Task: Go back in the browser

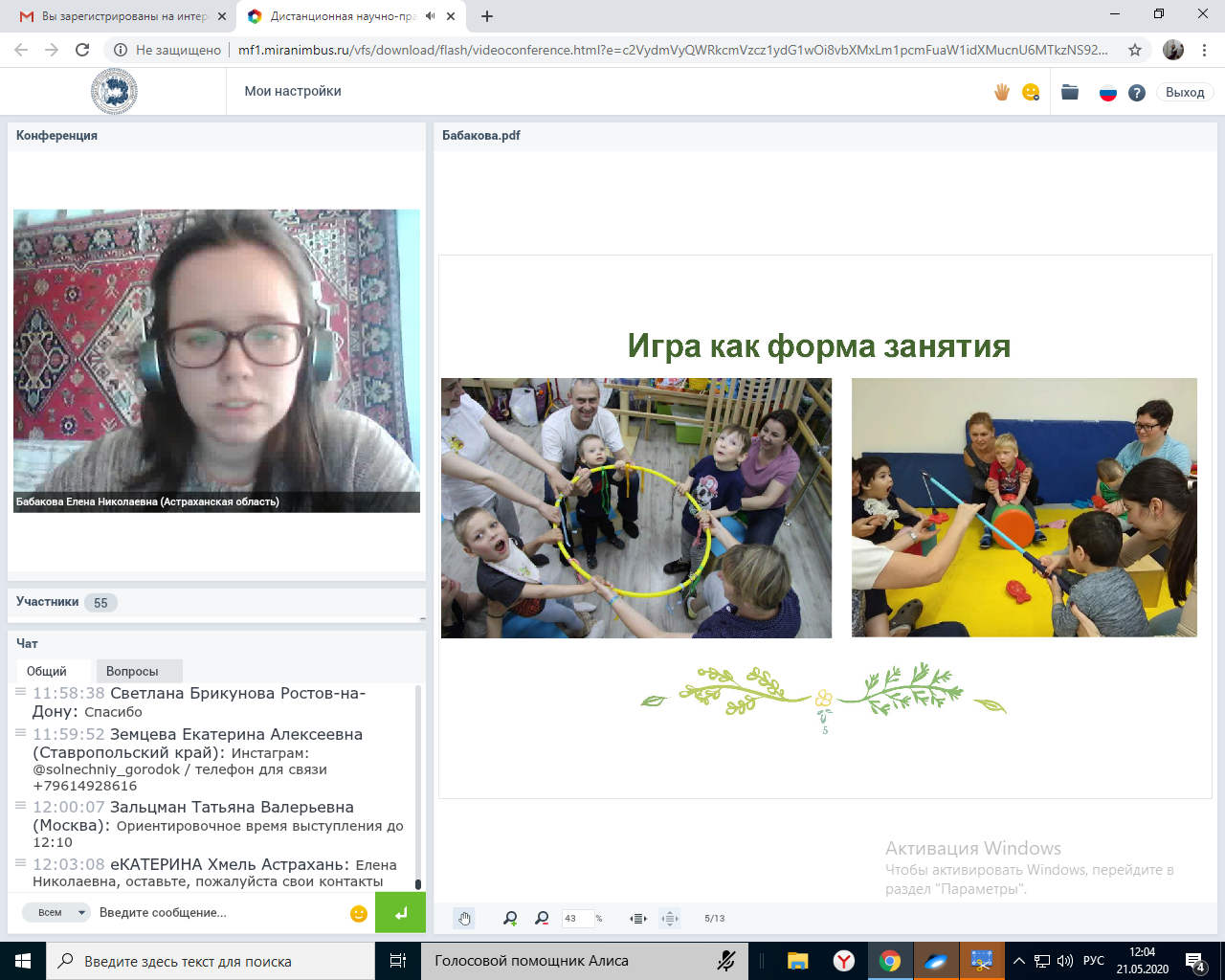Action: 21,50
